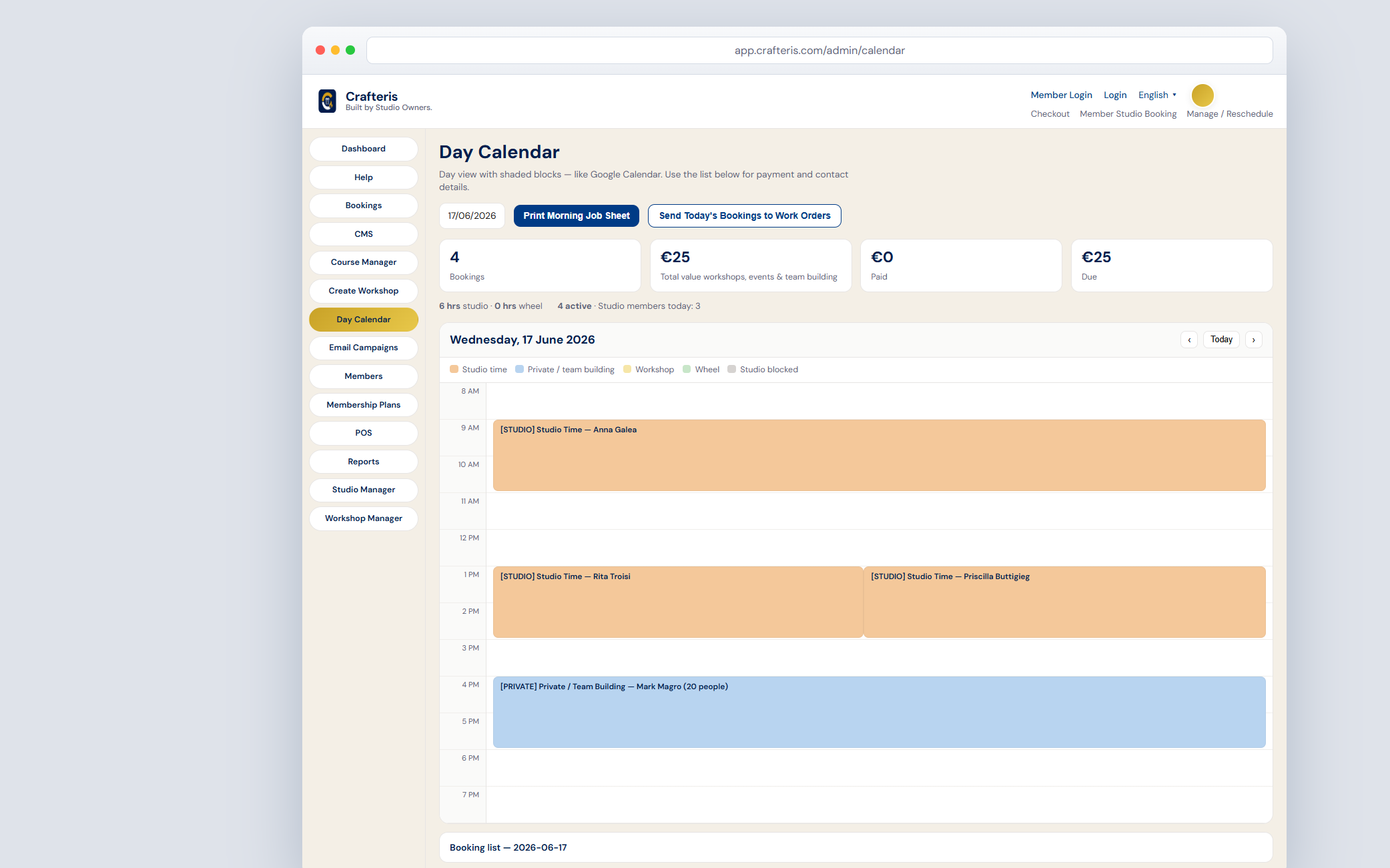Open Bookings in the sidebar
The width and height of the screenshot is (1390, 868).
pyautogui.click(x=364, y=205)
